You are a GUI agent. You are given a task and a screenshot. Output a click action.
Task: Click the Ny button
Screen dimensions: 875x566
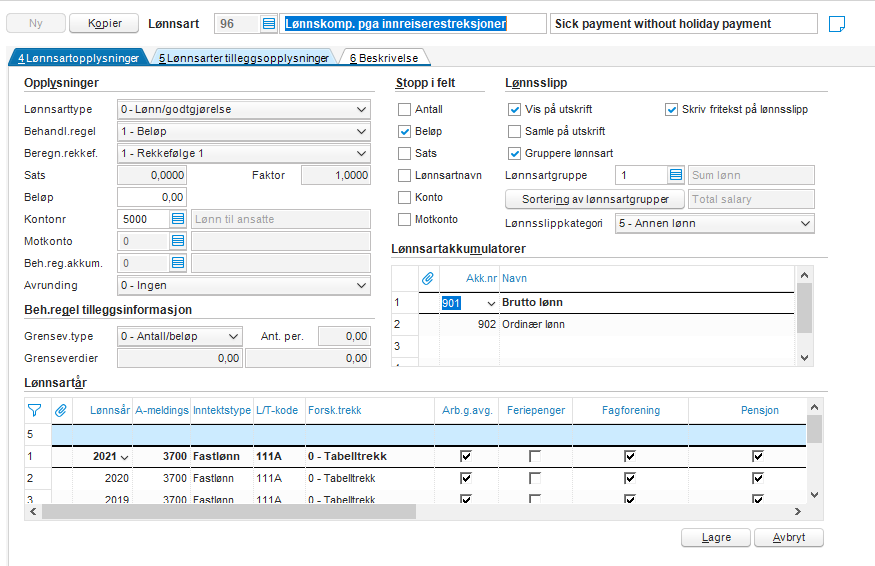pyautogui.click(x=36, y=23)
